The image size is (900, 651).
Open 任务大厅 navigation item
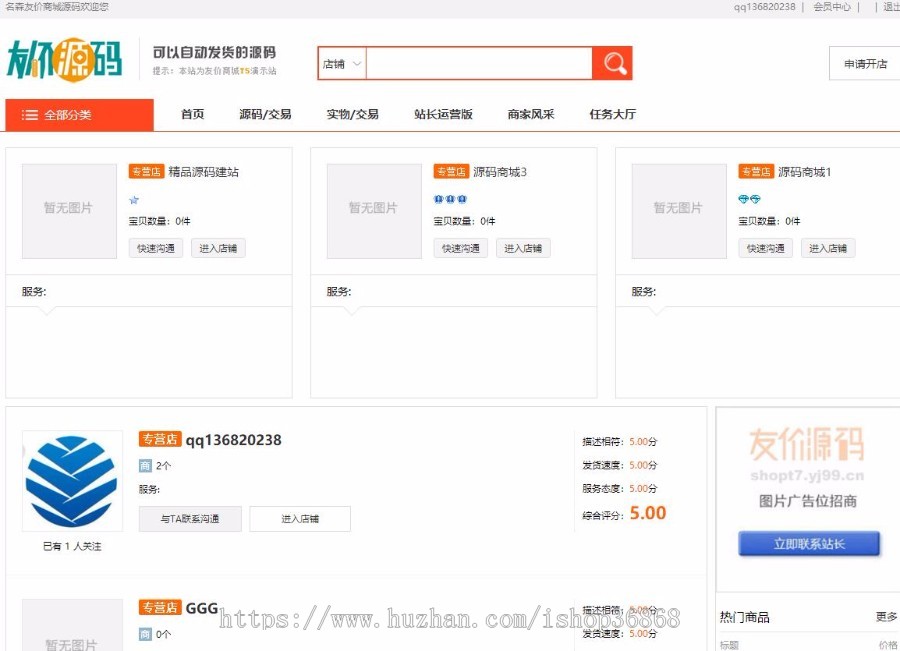(x=612, y=114)
